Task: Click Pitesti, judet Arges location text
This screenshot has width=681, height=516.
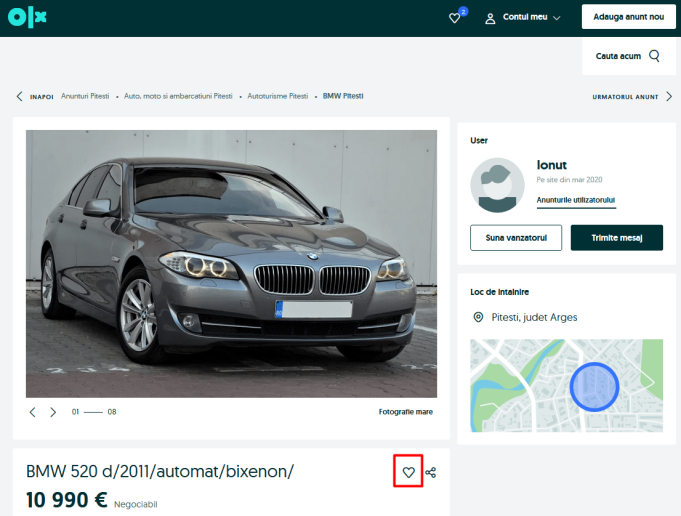Action: (x=534, y=318)
